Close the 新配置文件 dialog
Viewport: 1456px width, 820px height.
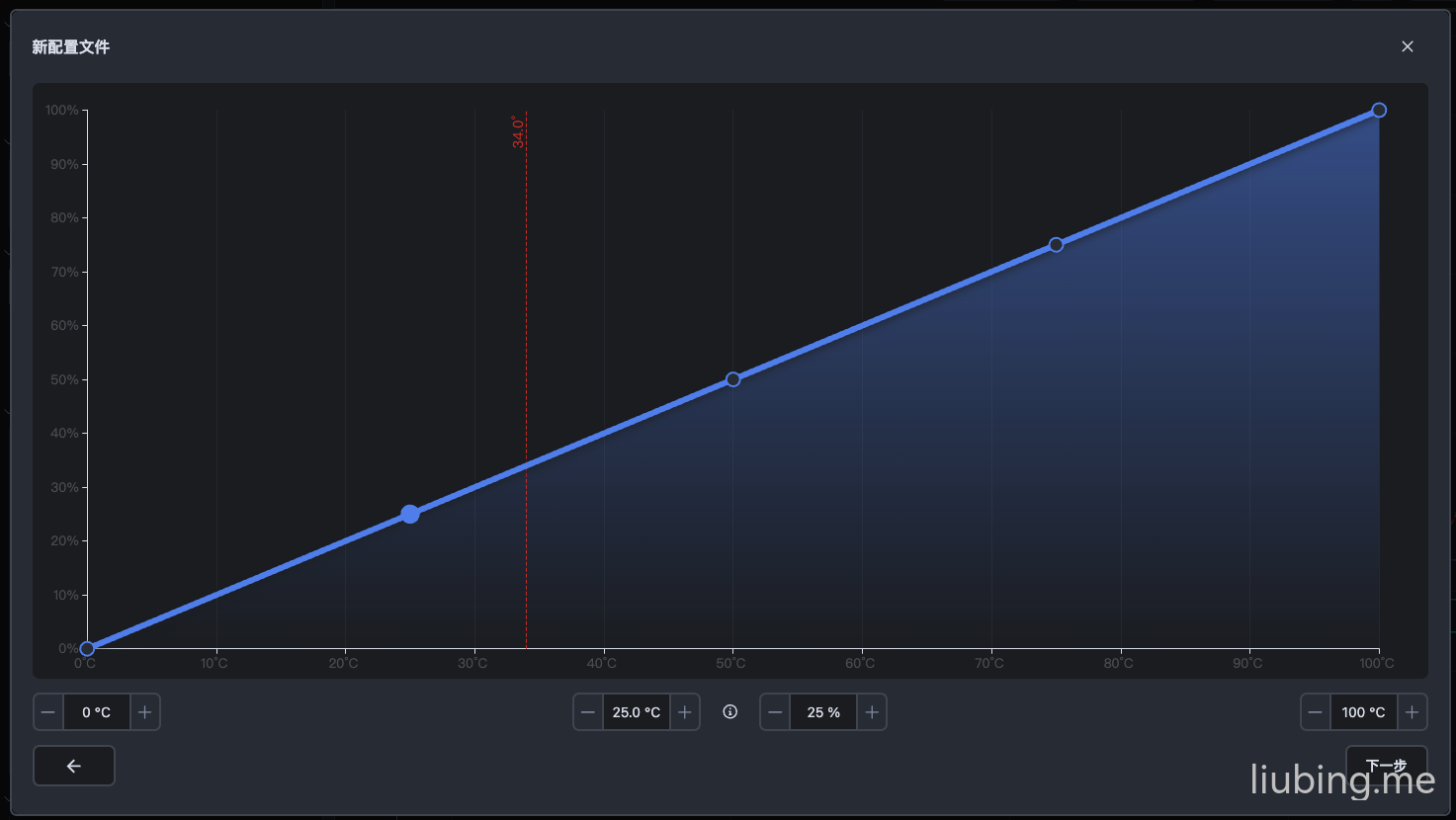click(x=1408, y=46)
